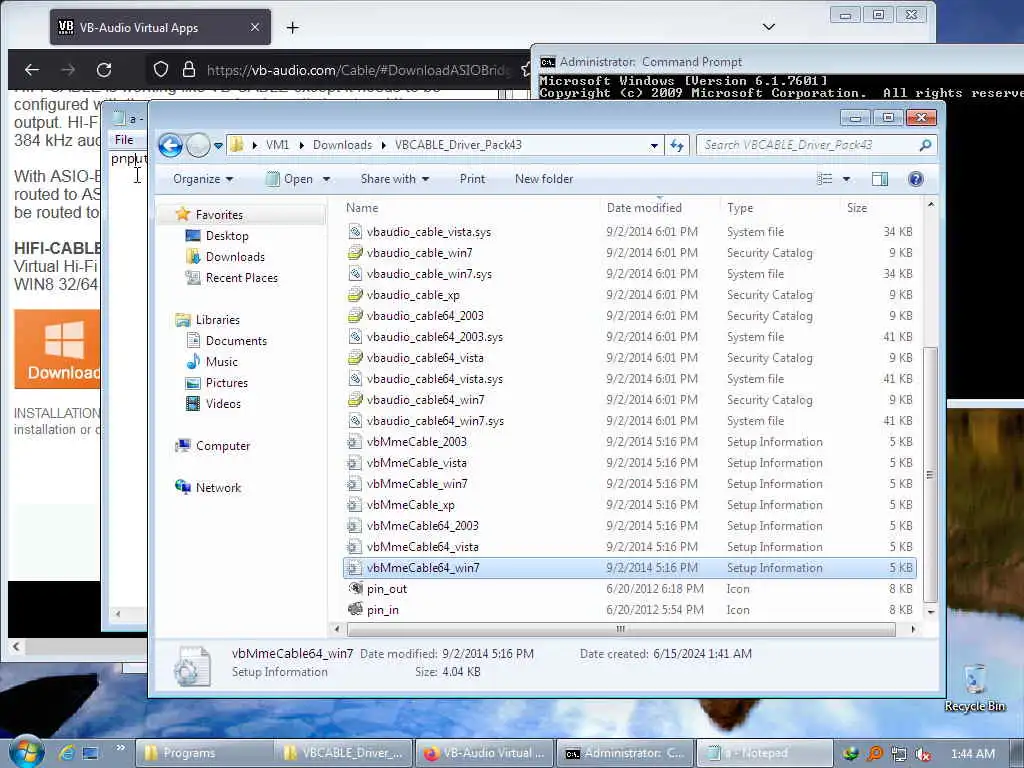The image size is (1024, 768).
Task: Change view using the view icon
Action: click(825, 179)
